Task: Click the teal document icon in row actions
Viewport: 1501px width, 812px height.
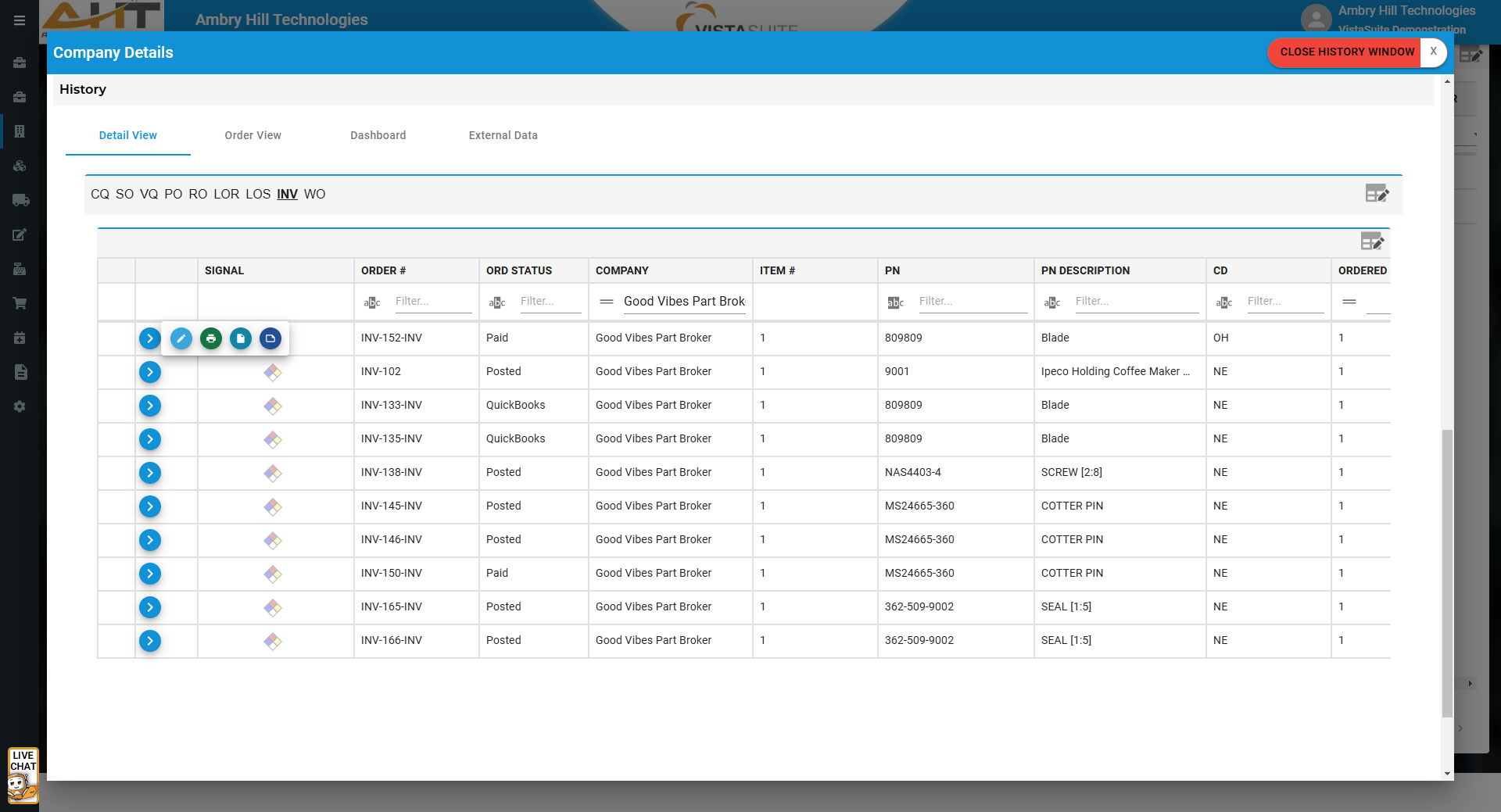Action: pyautogui.click(x=241, y=338)
